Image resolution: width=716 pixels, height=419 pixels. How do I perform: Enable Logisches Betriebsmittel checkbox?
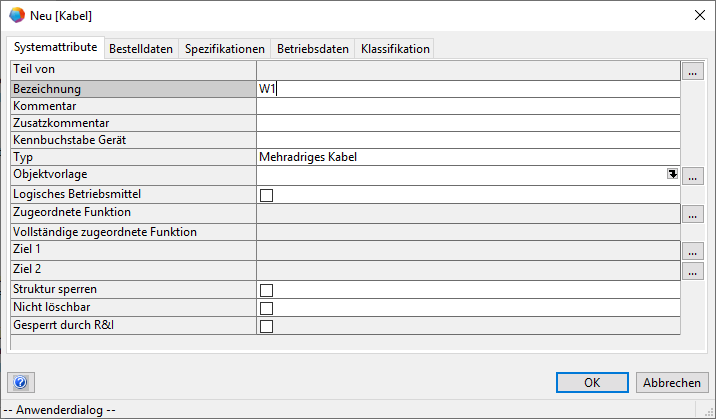tap(266, 195)
